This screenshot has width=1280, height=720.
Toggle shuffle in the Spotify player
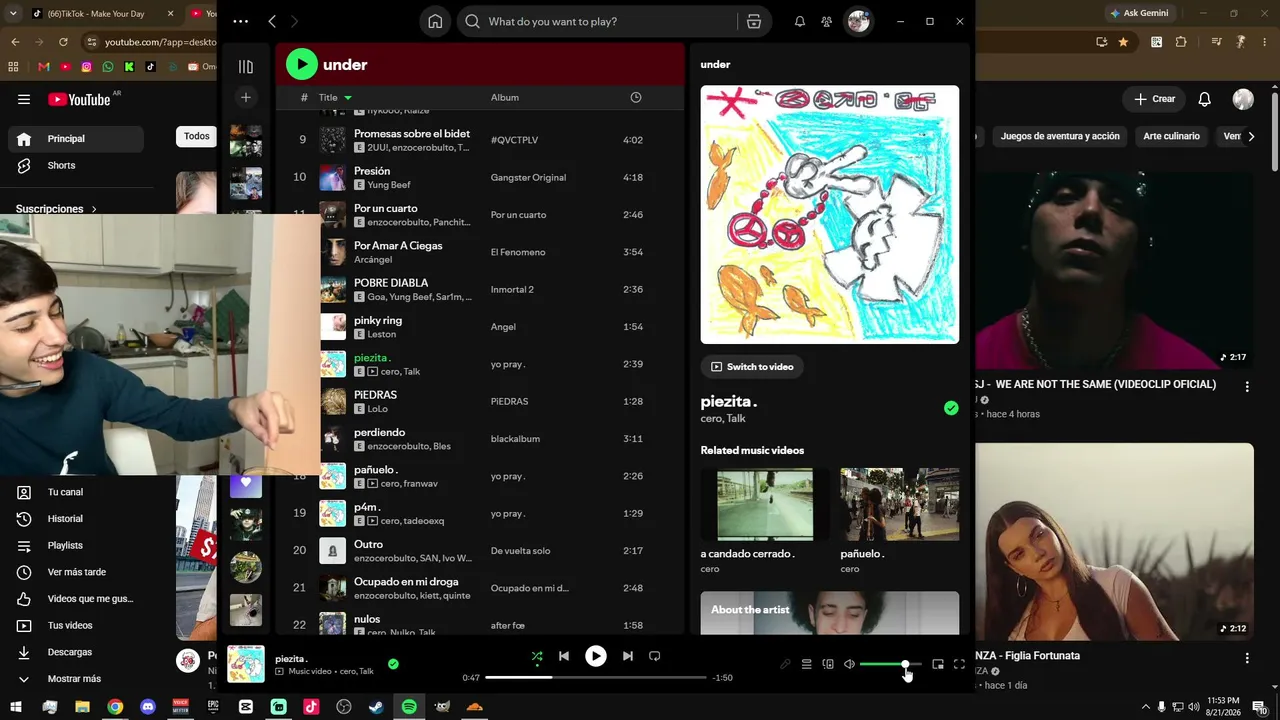coord(537,656)
